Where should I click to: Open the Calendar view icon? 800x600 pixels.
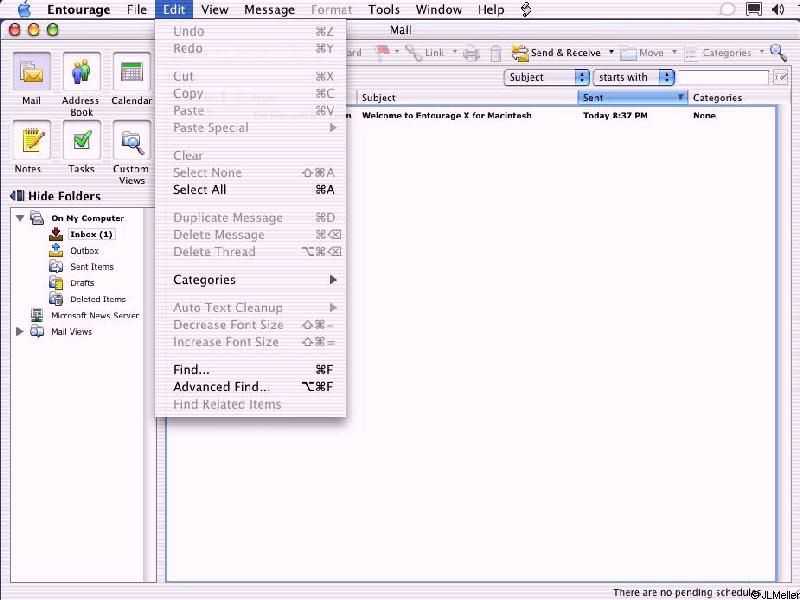tap(132, 72)
